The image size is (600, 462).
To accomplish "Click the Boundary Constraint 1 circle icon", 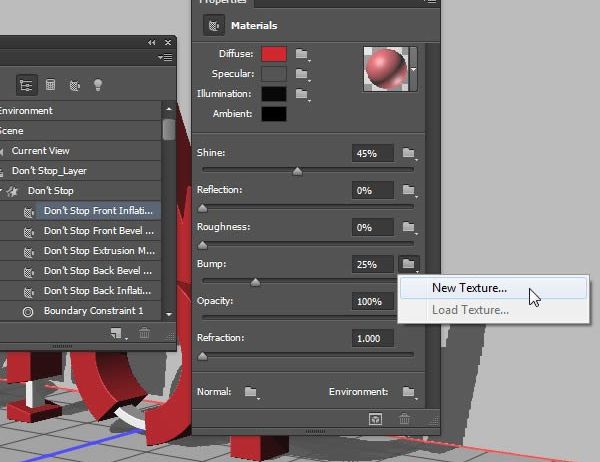I will tap(28, 312).
